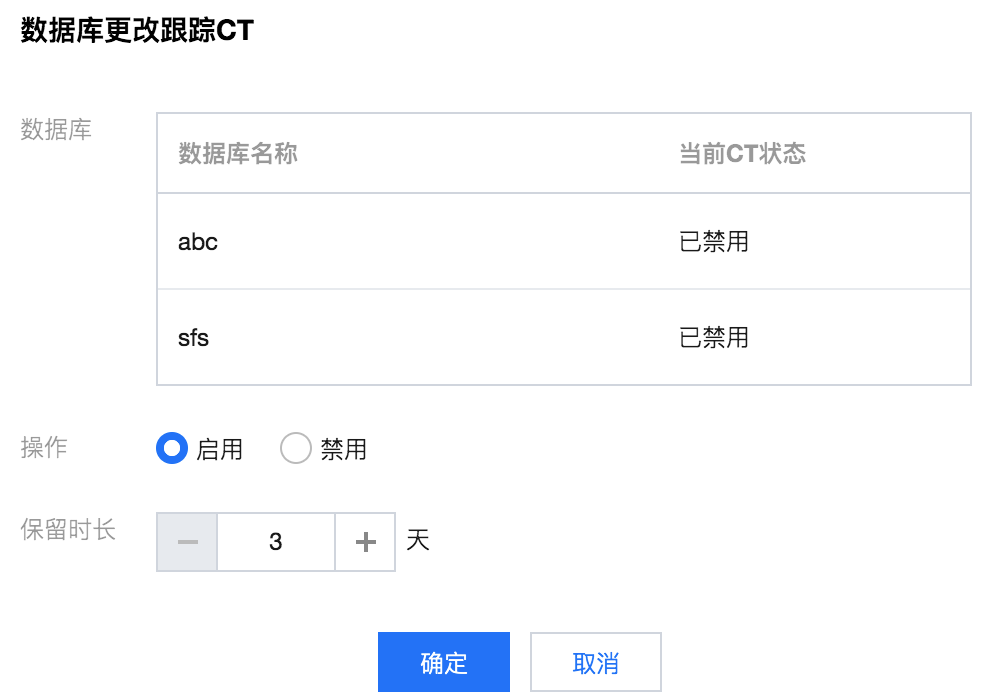Screen dimensions: 982x696
Task: Click the 操作 field label
Action: click(44, 448)
